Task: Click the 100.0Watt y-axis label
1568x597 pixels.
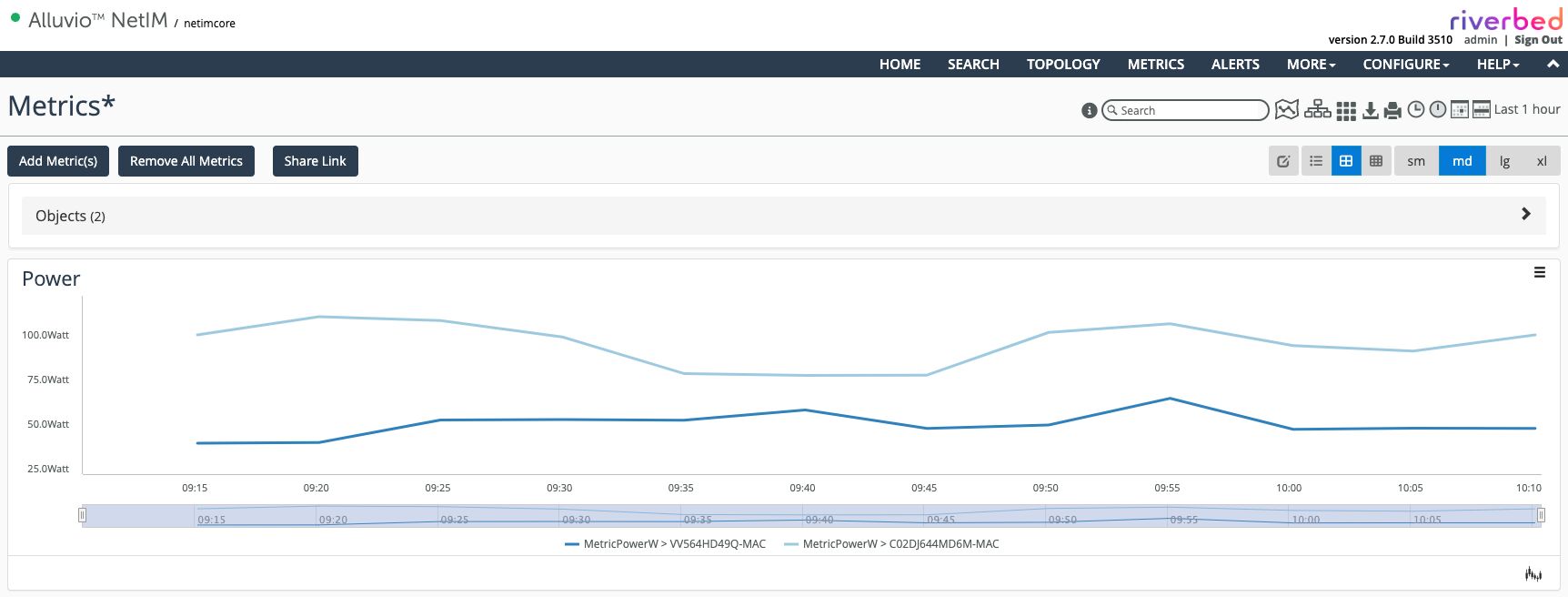Action: pos(45,335)
